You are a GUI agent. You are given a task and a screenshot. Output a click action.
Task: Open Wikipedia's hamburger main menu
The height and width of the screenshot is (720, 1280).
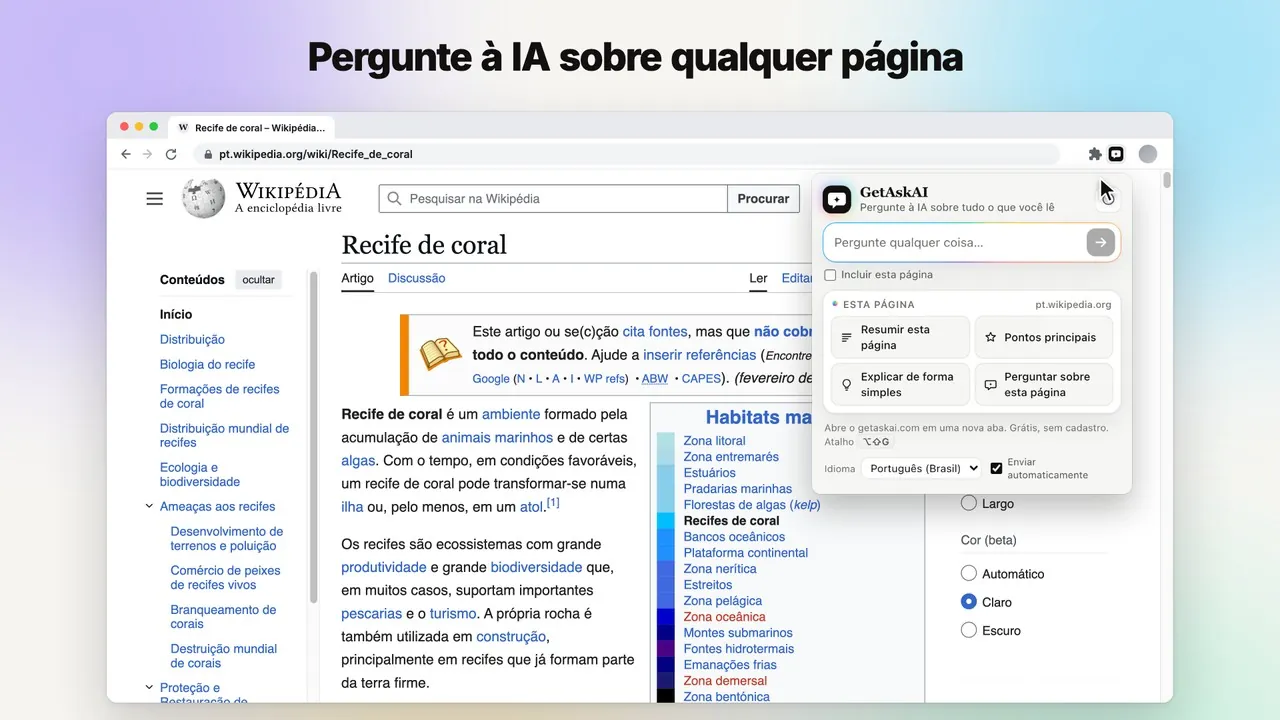click(x=154, y=199)
